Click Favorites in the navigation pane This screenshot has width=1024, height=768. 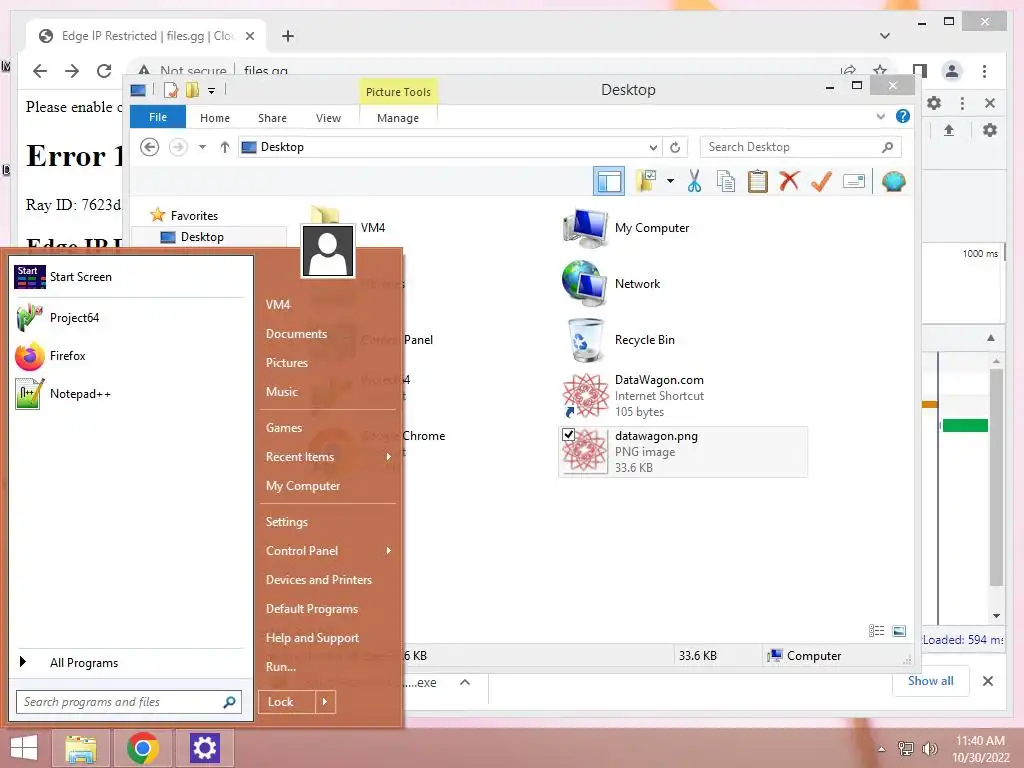coord(194,215)
